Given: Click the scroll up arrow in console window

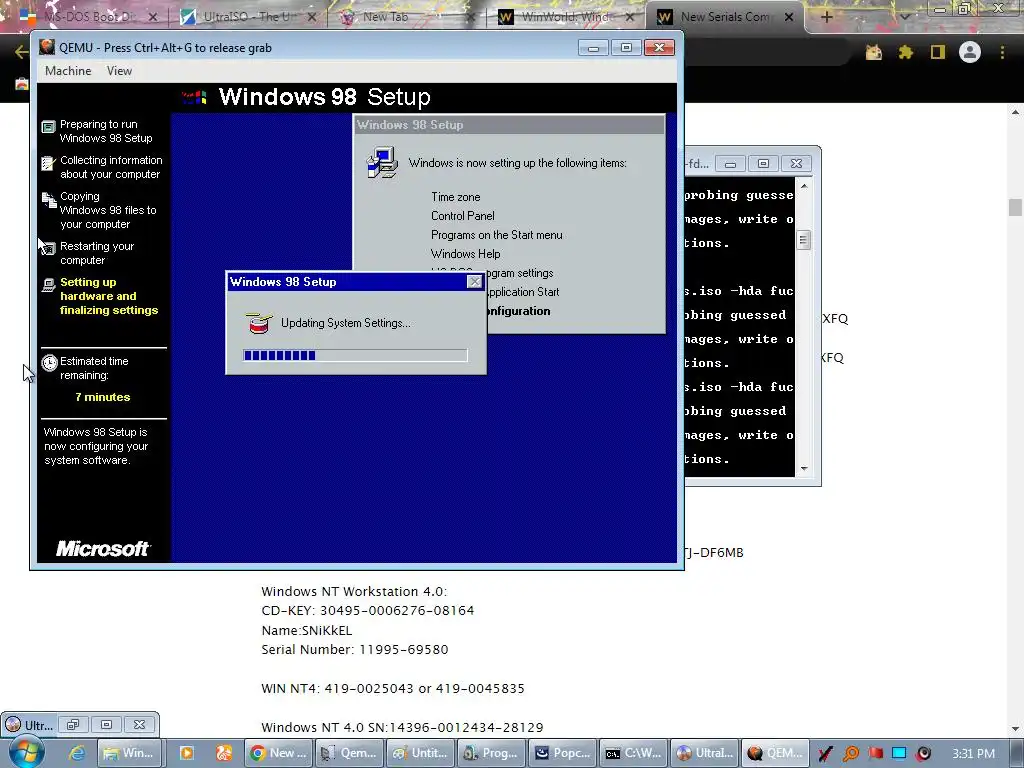Looking at the screenshot, I should click(804, 186).
